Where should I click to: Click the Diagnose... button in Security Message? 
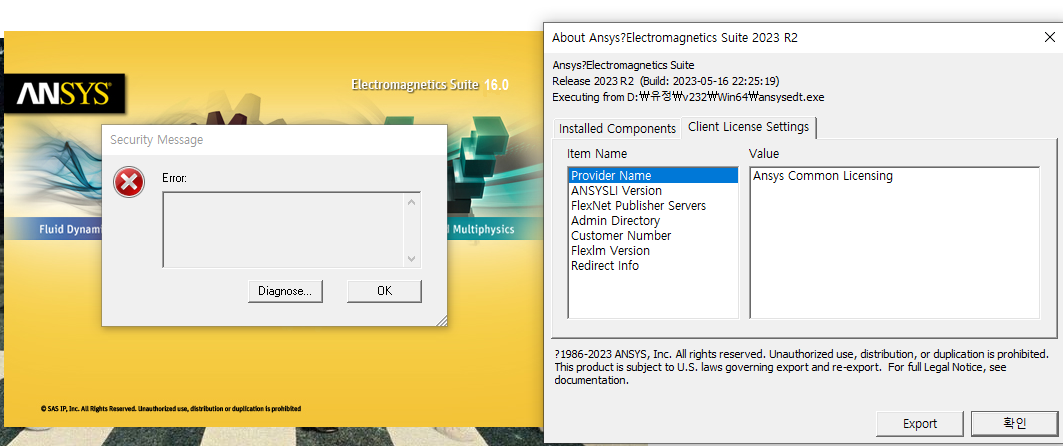pyautogui.click(x=285, y=291)
